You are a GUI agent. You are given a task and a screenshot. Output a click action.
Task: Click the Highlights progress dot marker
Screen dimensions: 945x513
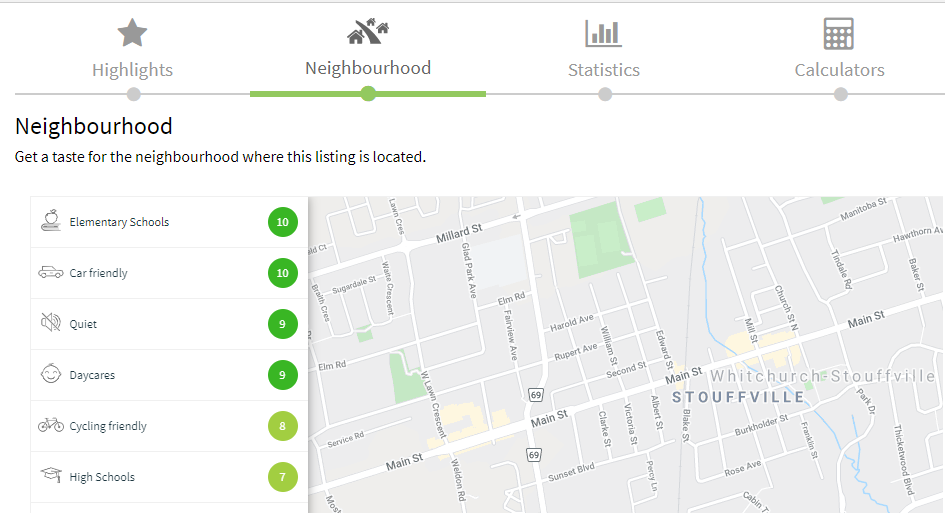tap(134, 94)
